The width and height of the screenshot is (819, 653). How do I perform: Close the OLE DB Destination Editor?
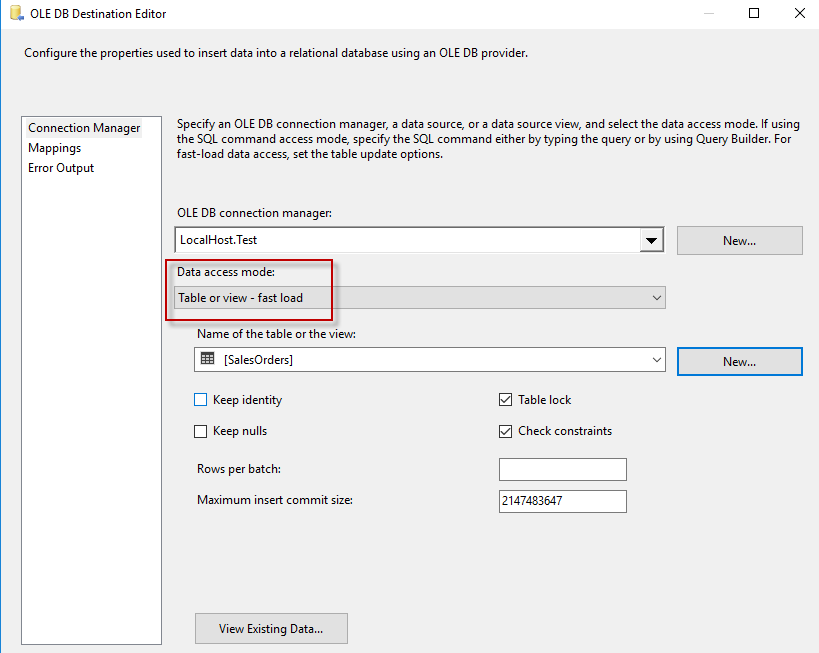click(x=799, y=14)
